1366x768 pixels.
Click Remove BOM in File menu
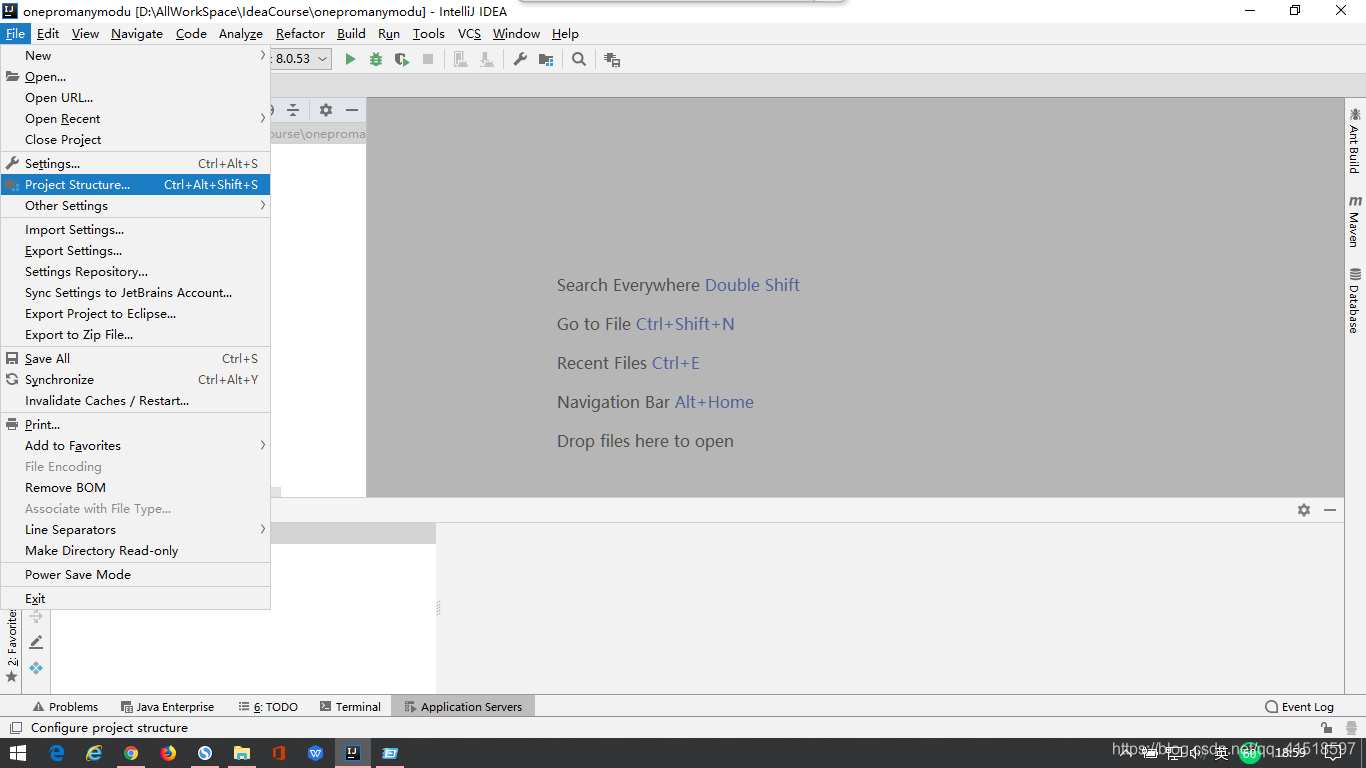(135, 488)
